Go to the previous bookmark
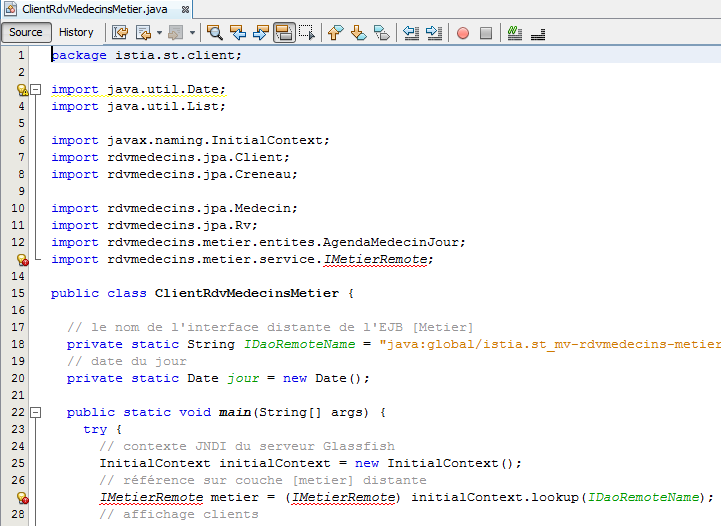Screen dimensions: 721x526 (x=335, y=32)
